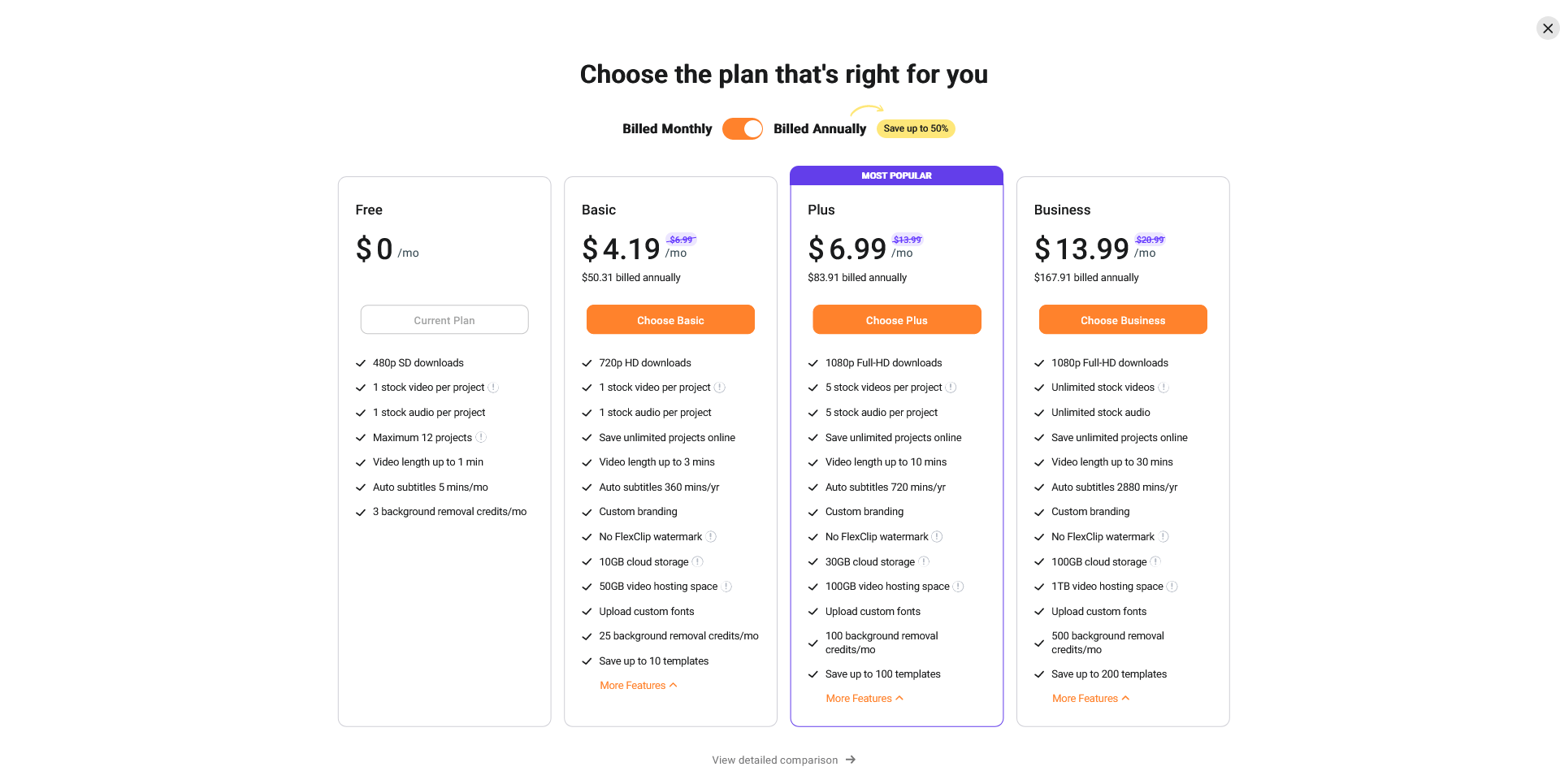Open View detailed comparison link
The width and height of the screenshot is (1560, 784).
click(x=783, y=760)
